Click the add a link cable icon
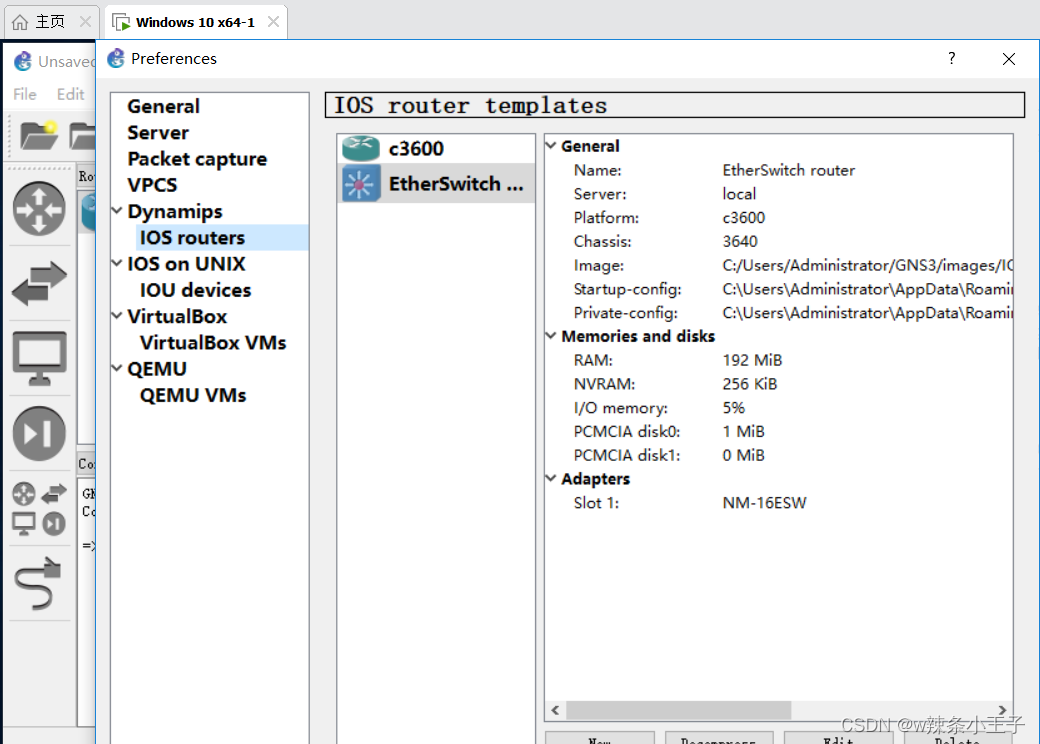 (38, 584)
